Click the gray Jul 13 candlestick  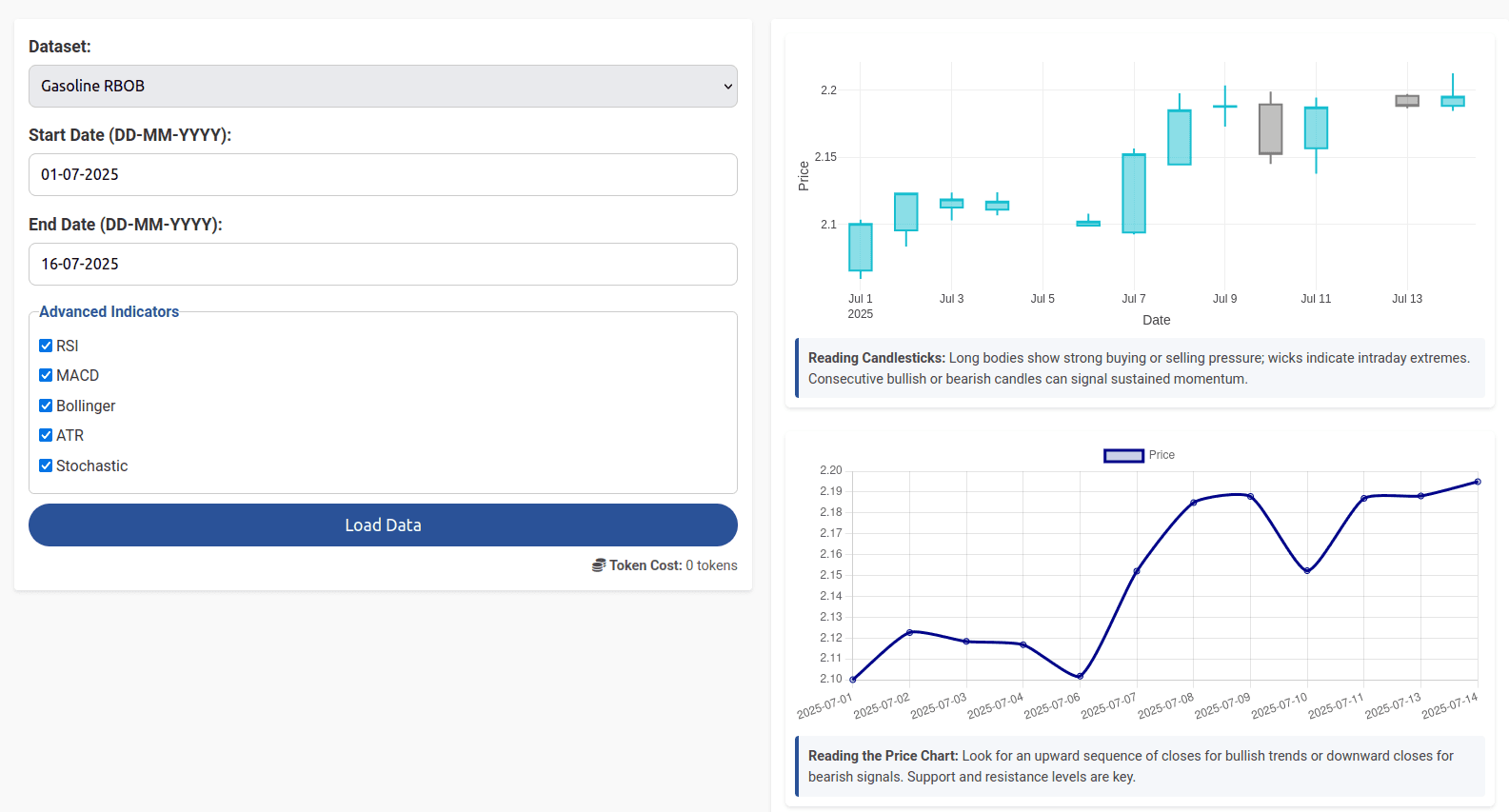point(1407,101)
